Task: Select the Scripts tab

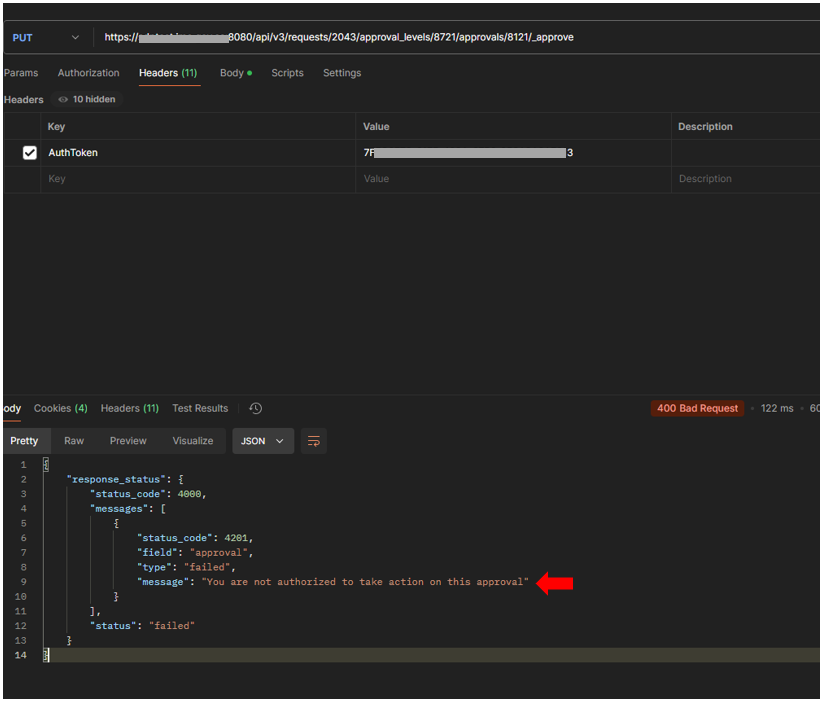Action: coord(287,73)
